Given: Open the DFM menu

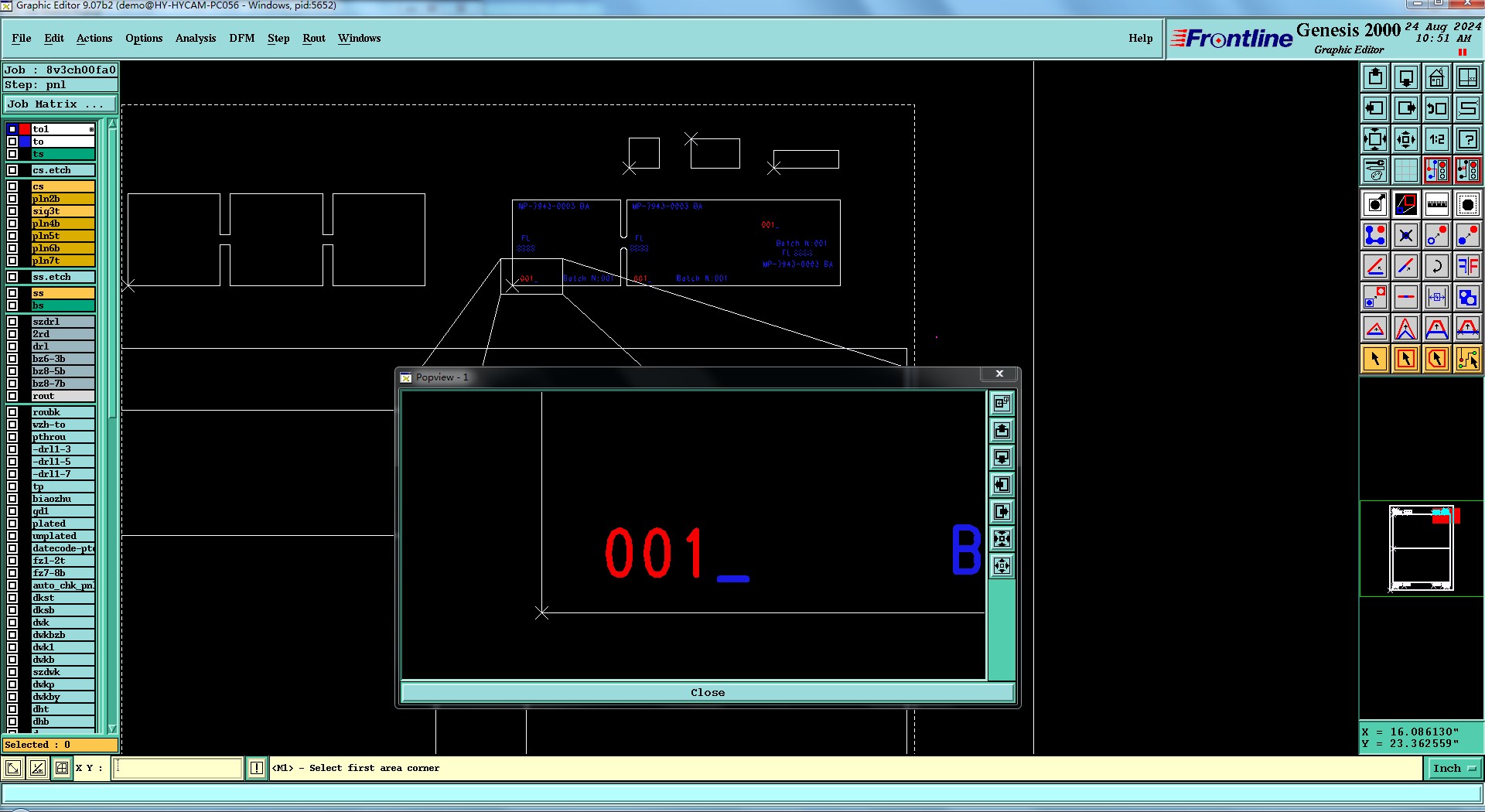Looking at the screenshot, I should [242, 38].
